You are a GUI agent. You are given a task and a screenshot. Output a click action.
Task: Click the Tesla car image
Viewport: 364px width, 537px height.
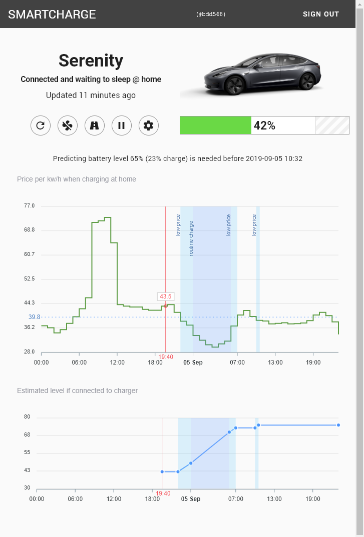[253, 75]
